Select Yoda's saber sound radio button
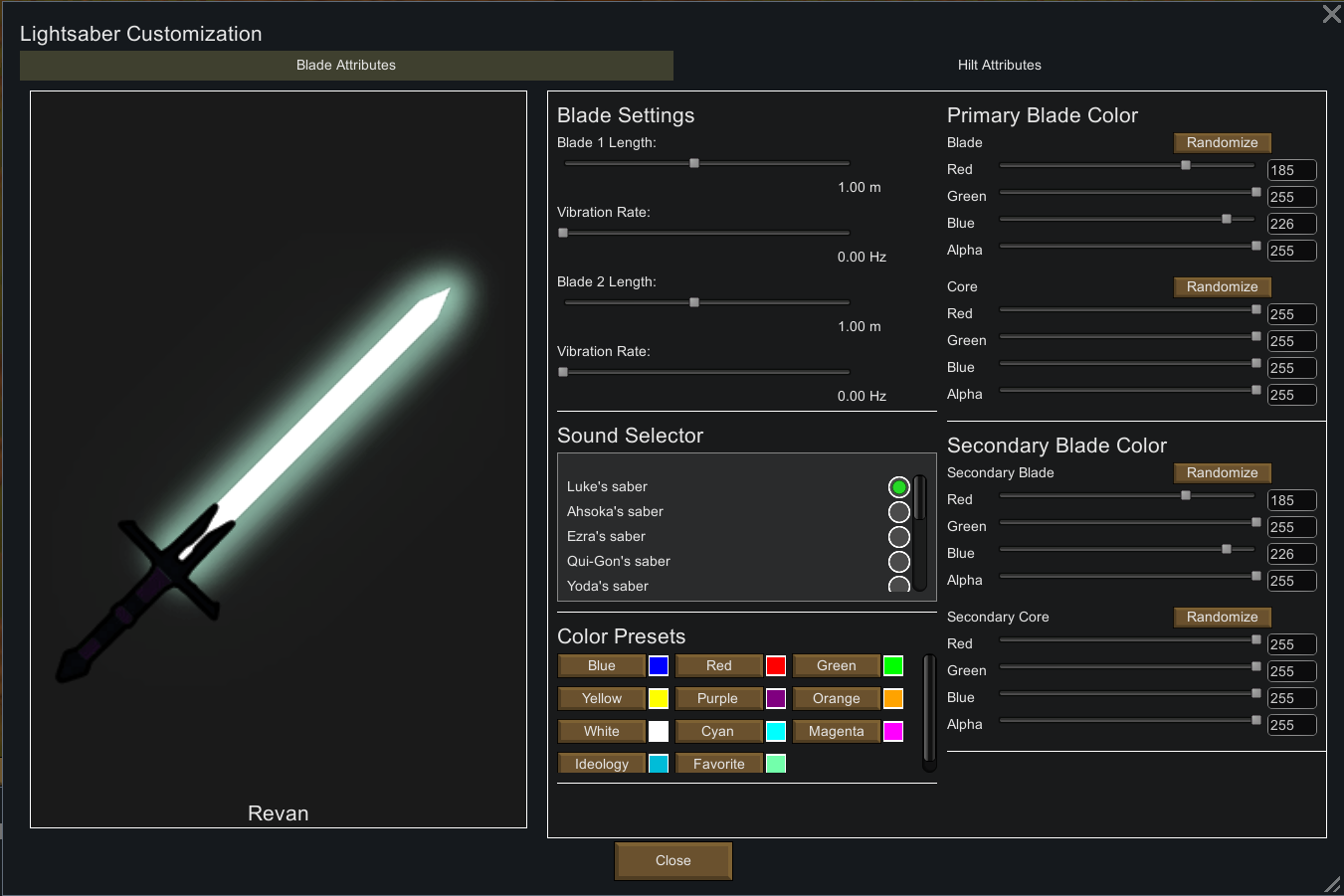1344x896 pixels. tap(899, 585)
